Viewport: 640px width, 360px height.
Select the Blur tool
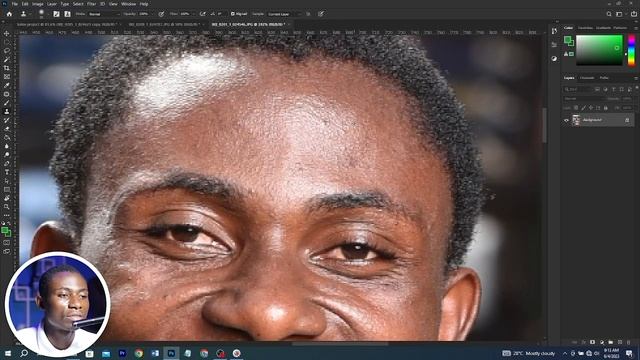pyautogui.click(x=7, y=146)
